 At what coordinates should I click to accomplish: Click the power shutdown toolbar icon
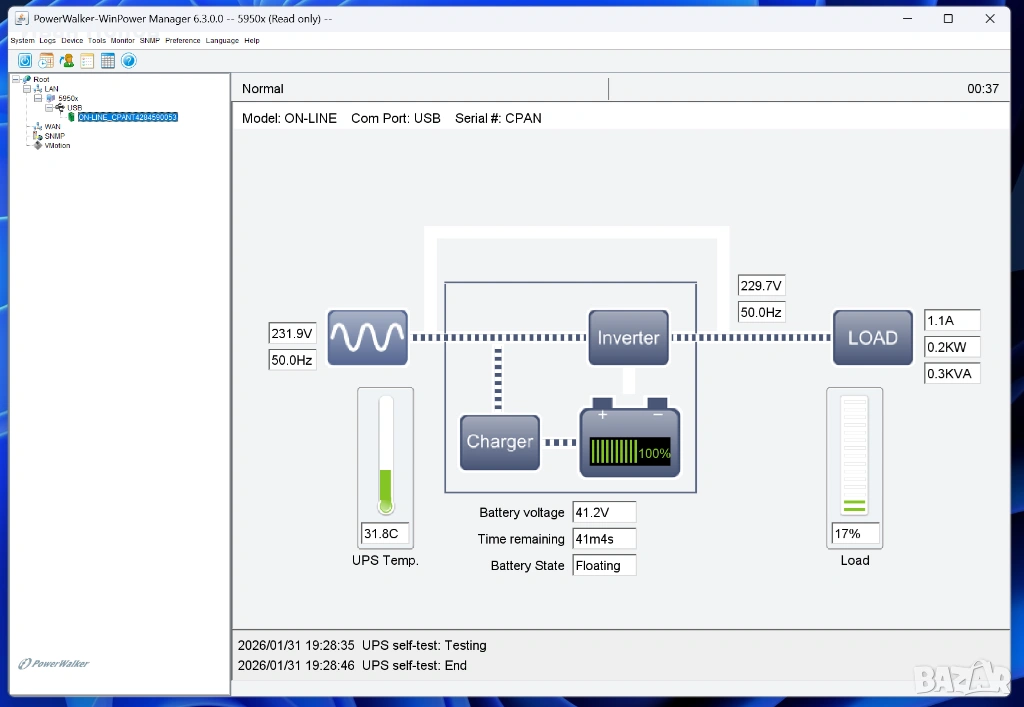pos(25,61)
